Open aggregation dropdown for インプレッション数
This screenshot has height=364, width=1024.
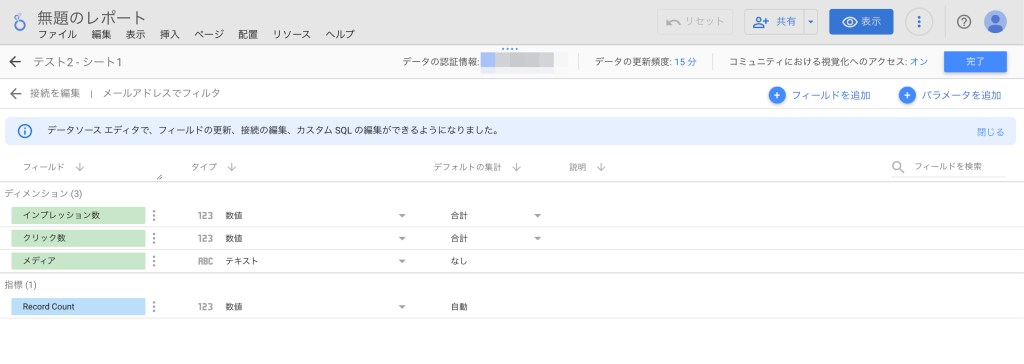[x=537, y=216]
